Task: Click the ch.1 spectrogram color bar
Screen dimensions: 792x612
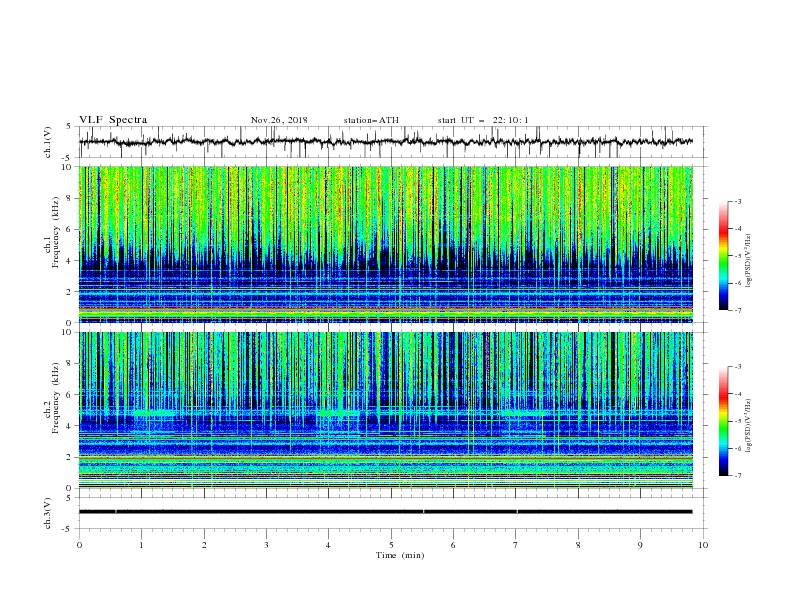Action: point(723,256)
